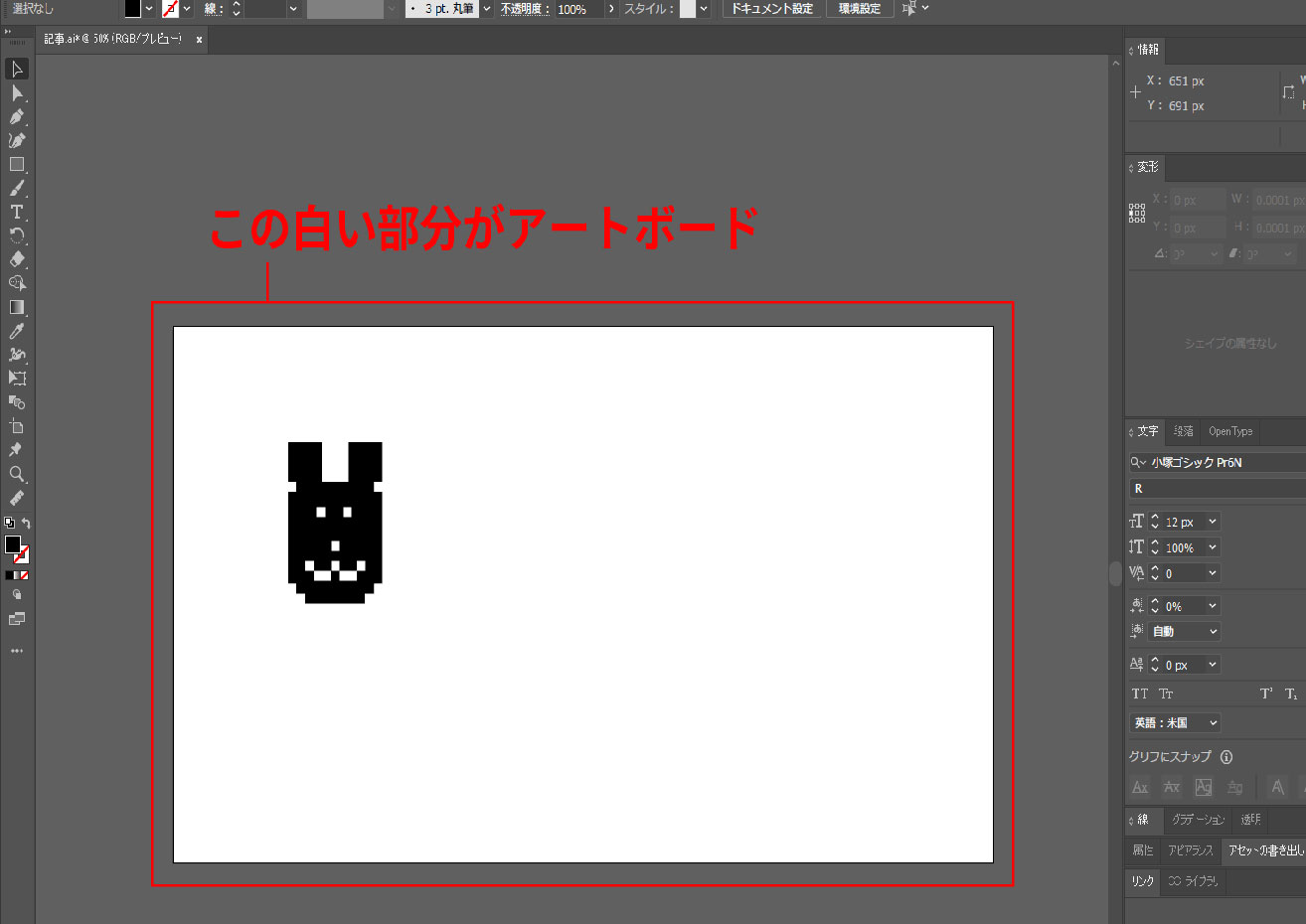Activate the Type tool
The width and height of the screenshot is (1306, 924).
(17, 212)
